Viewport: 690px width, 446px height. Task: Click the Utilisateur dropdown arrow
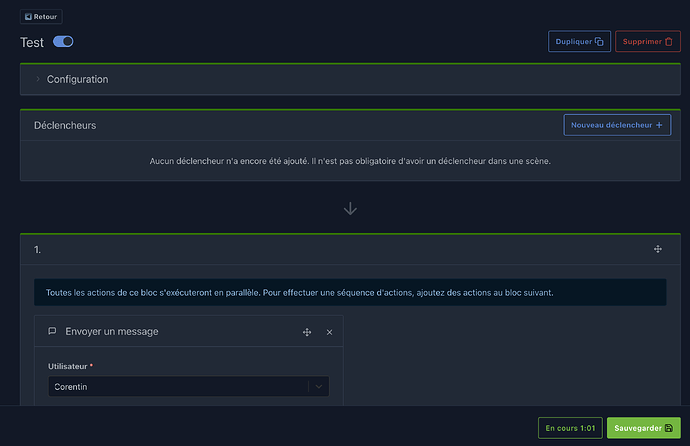click(x=319, y=387)
